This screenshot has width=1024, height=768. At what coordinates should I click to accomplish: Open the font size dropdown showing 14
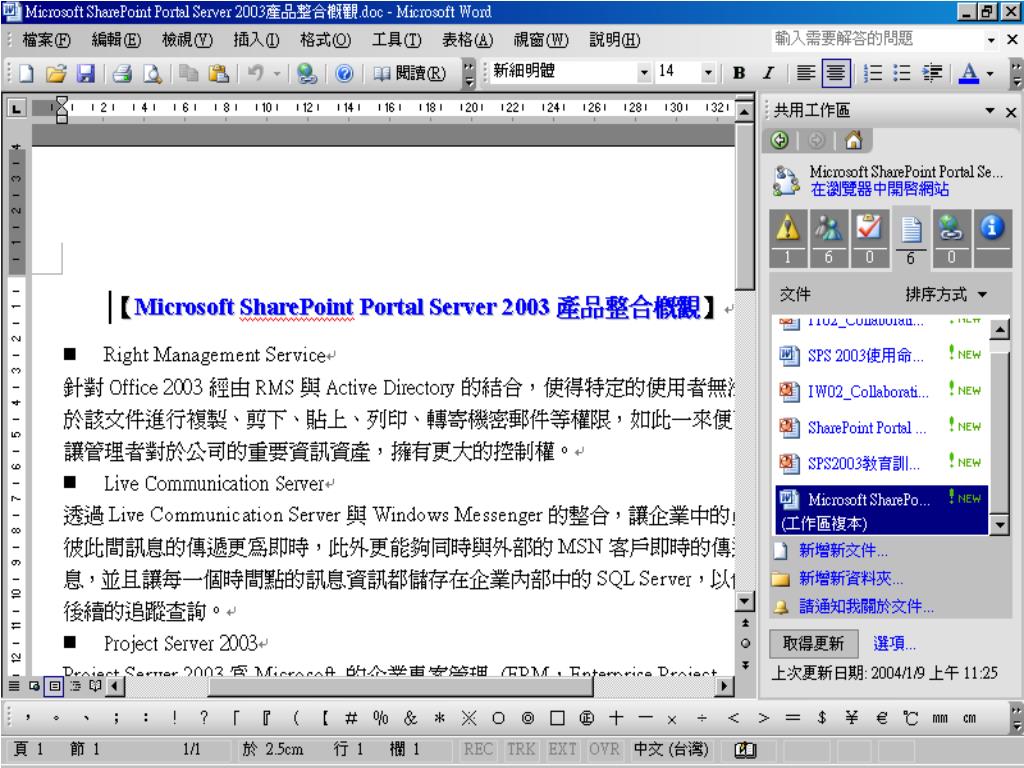[708, 72]
